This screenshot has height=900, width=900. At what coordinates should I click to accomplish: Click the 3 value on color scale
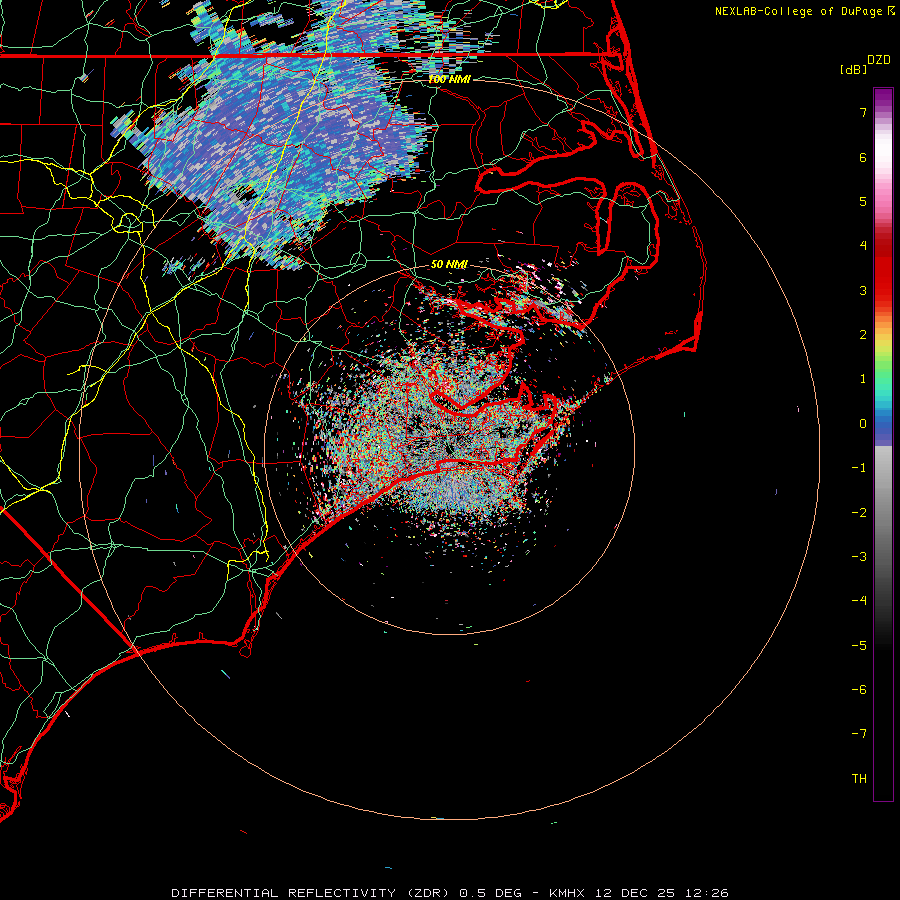point(863,290)
